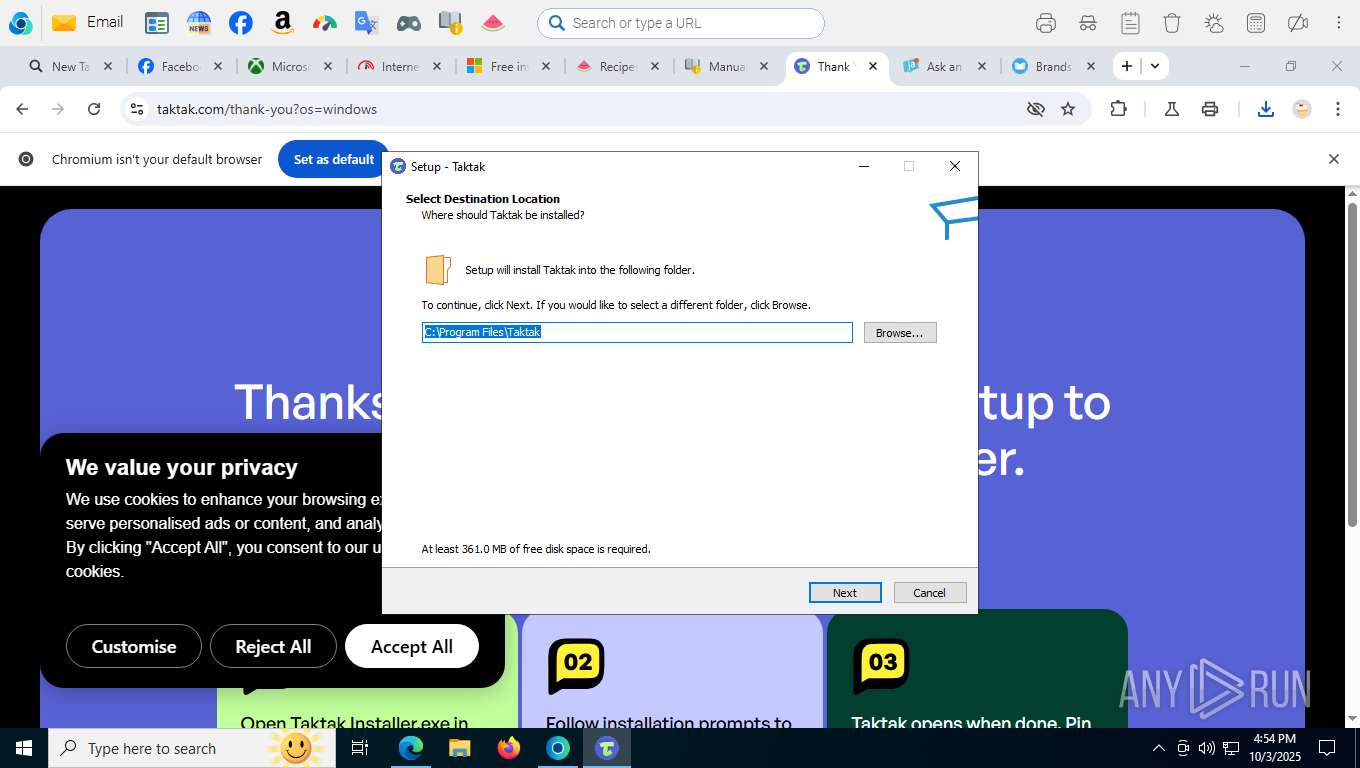Go back to the previous page
Viewport: 1360px width, 768px height.
pyautogui.click(x=22, y=109)
